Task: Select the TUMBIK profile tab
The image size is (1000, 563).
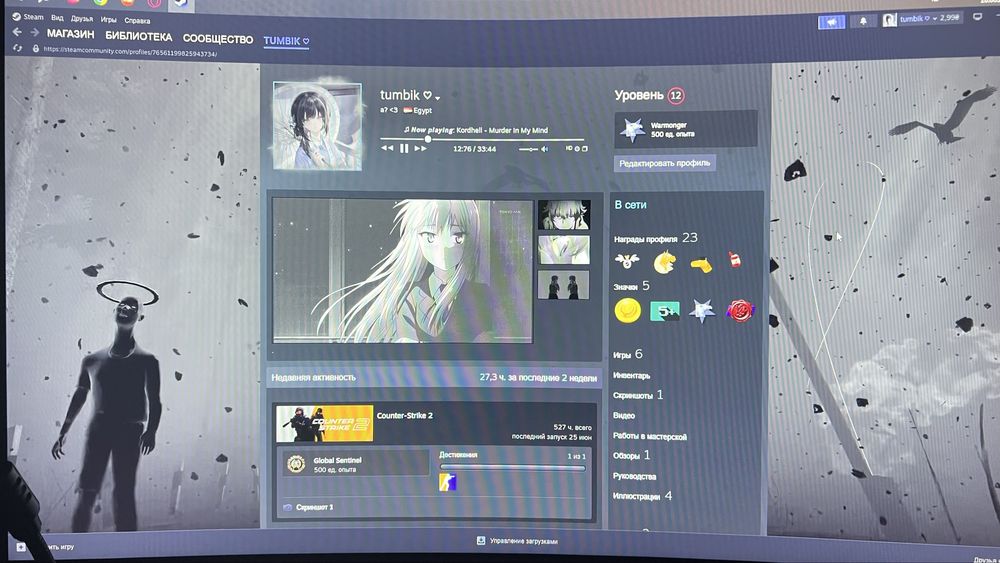Action: click(x=286, y=41)
